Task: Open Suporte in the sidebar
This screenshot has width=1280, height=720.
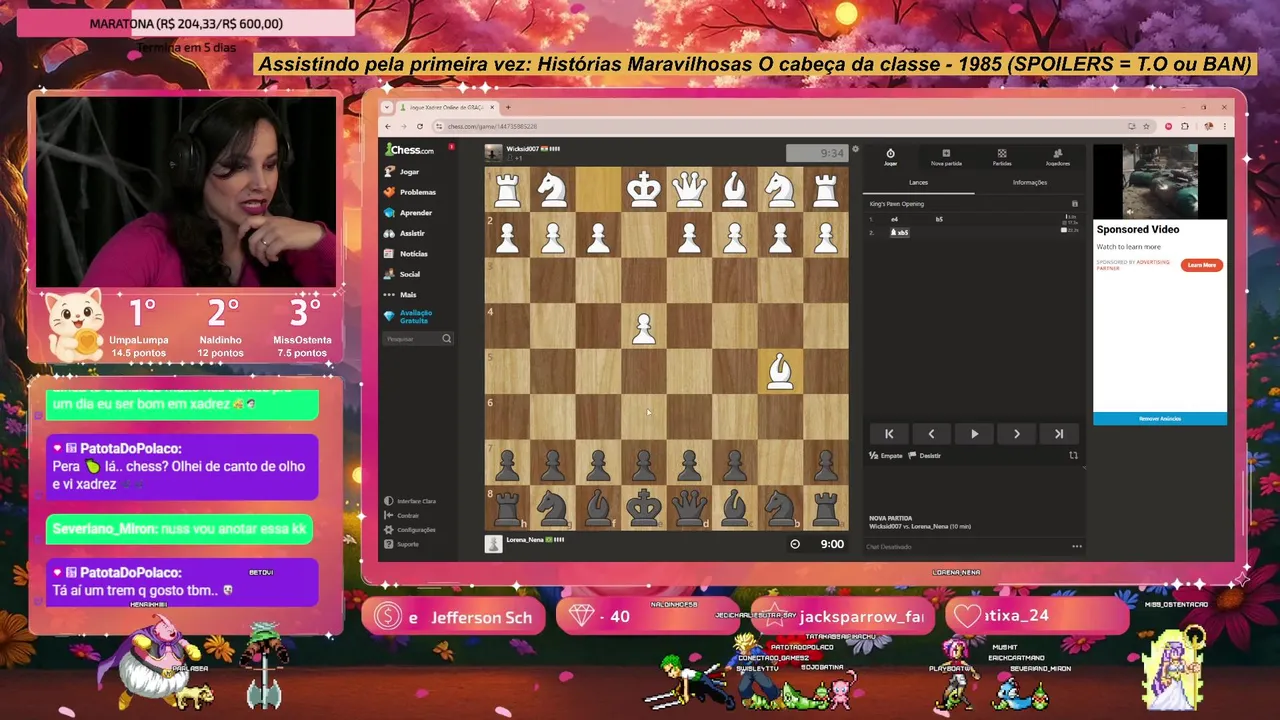Action: tap(402, 544)
